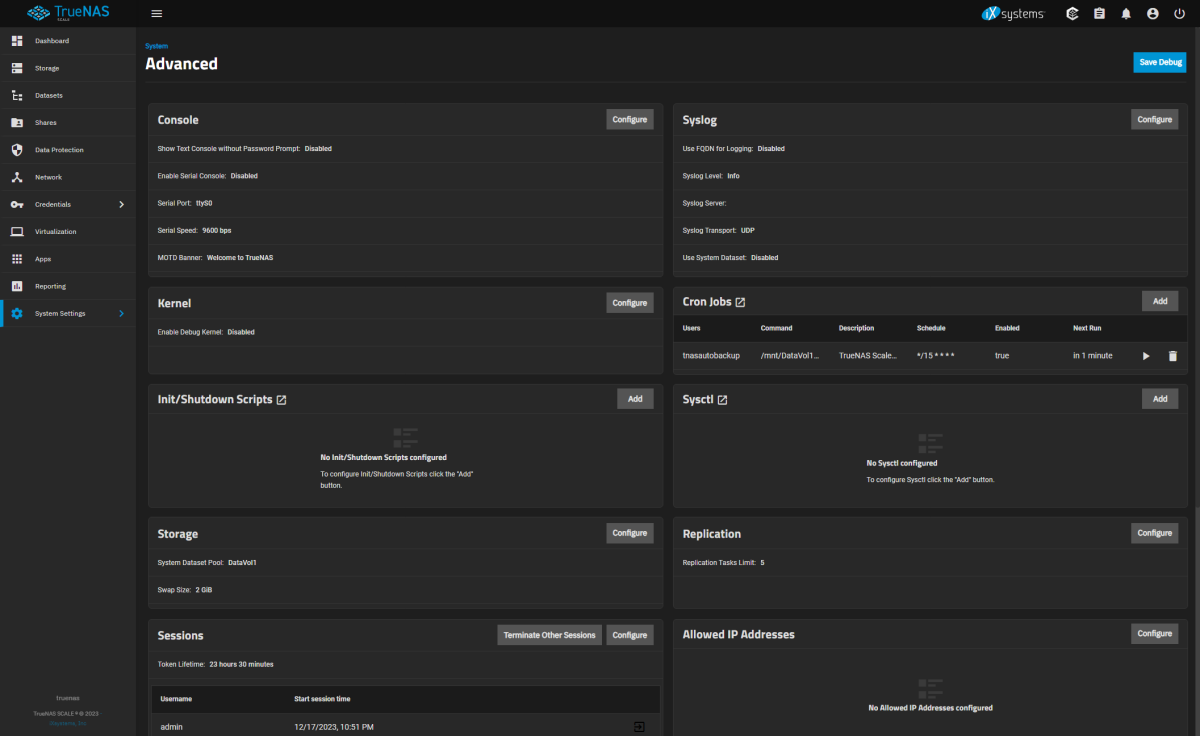Click the Reporting chart icon
Viewport: 1200px width, 736px height.
[x=17, y=286]
